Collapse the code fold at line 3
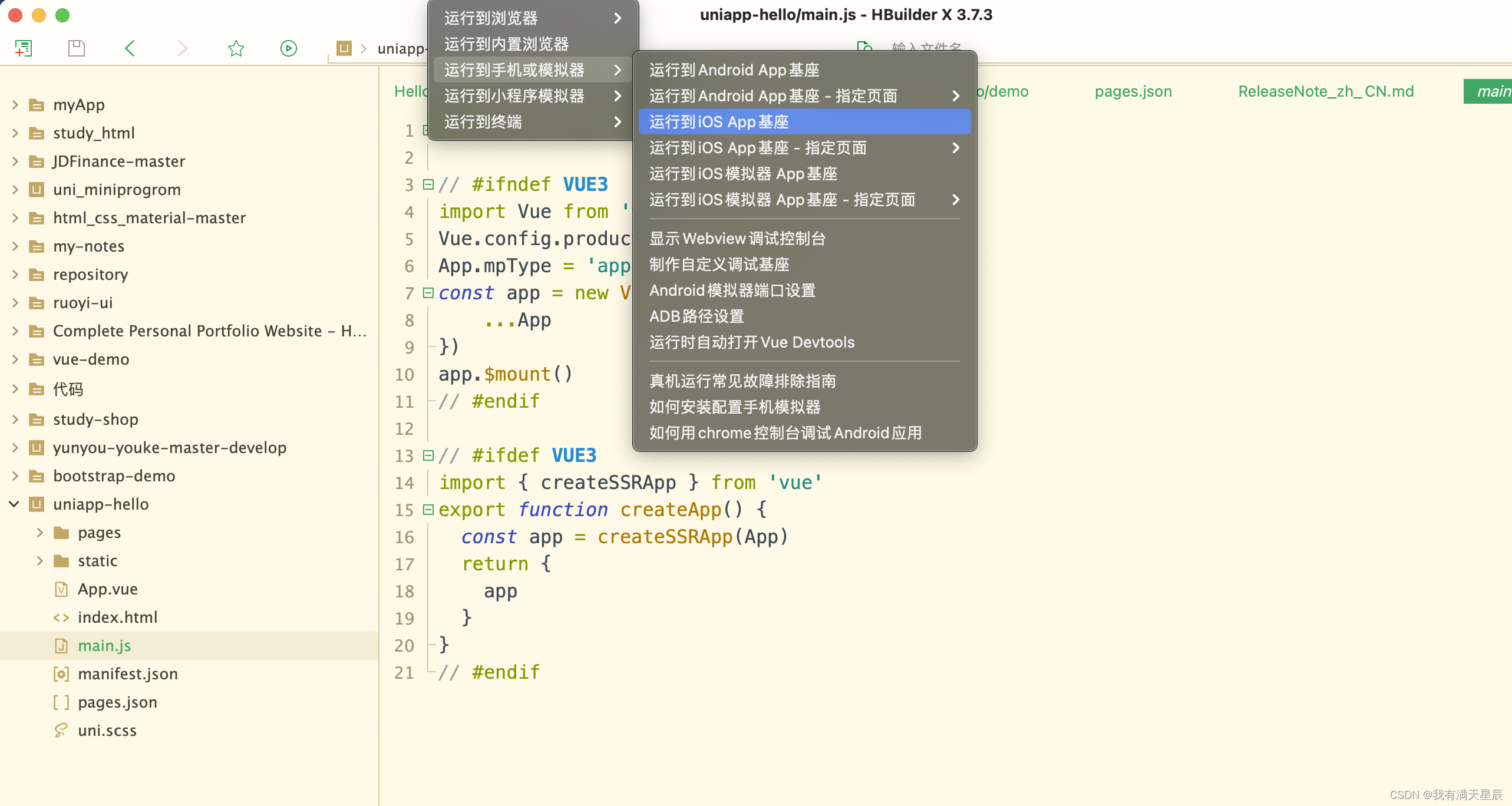Screen dimensions: 1512x806 pyautogui.click(x=428, y=184)
